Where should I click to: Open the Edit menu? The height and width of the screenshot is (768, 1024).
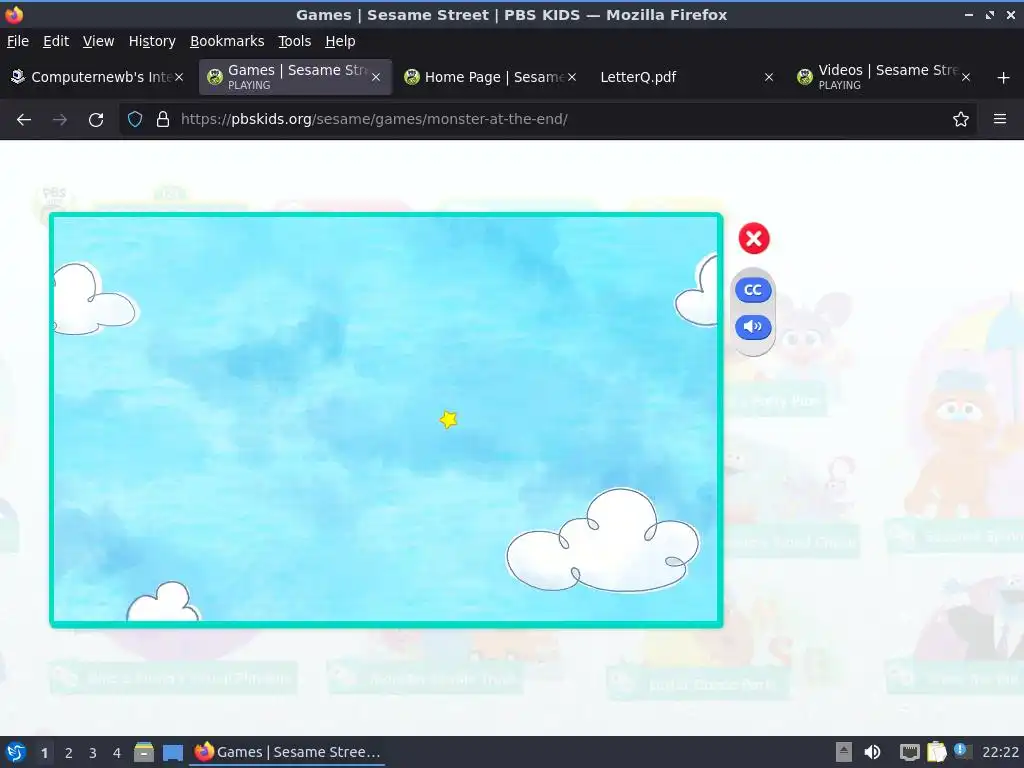(x=56, y=41)
